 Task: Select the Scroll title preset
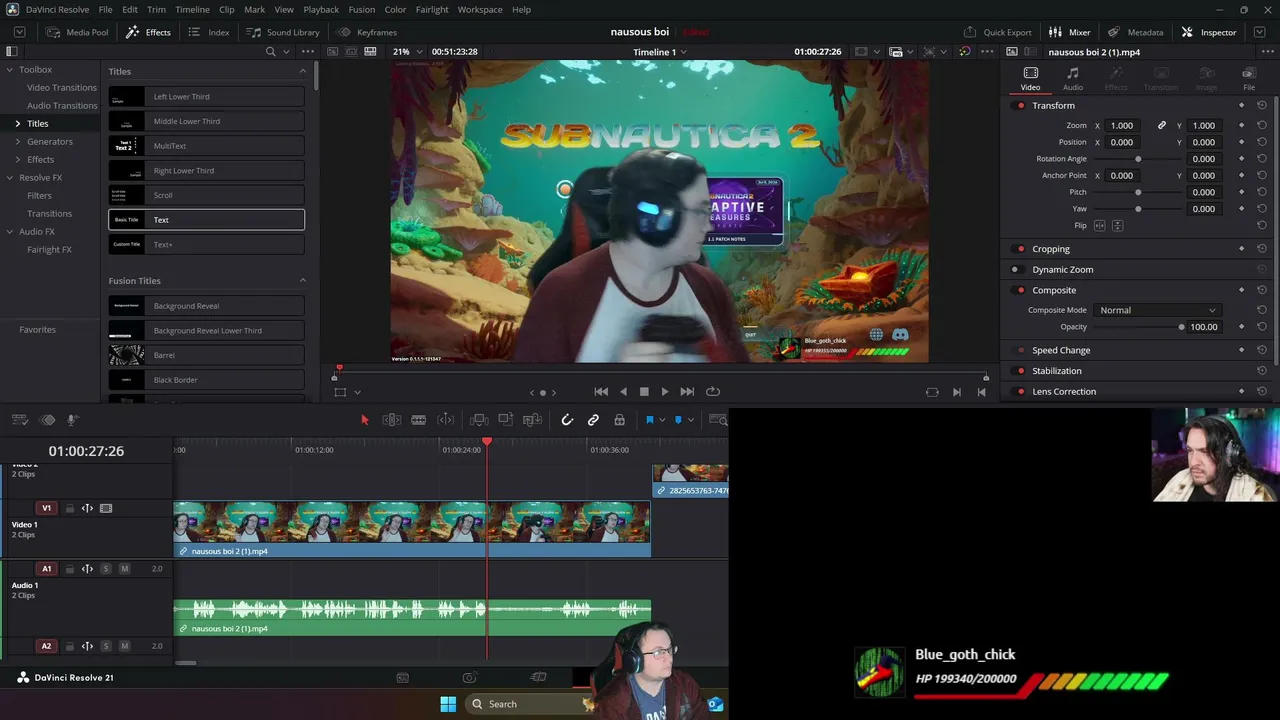click(x=207, y=195)
